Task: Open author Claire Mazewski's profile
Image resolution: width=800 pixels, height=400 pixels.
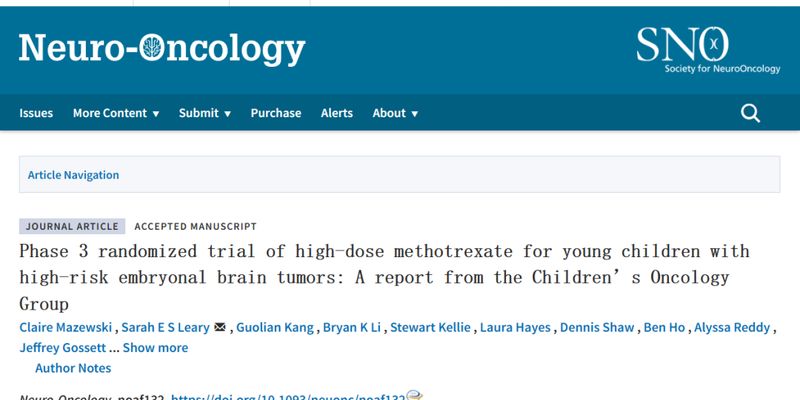Action: pyautogui.click(x=64, y=328)
